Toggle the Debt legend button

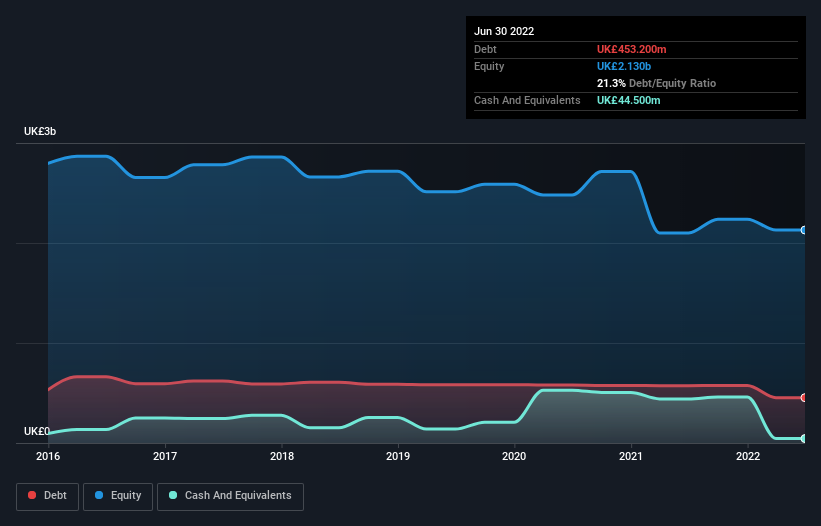click(47, 496)
